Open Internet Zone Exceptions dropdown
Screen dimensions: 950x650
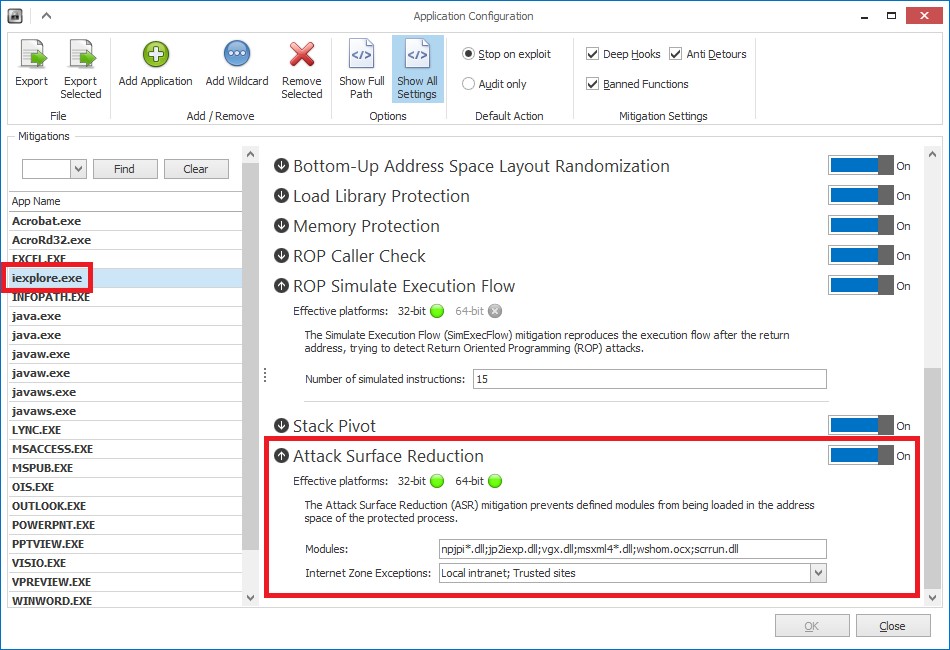(x=819, y=572)
